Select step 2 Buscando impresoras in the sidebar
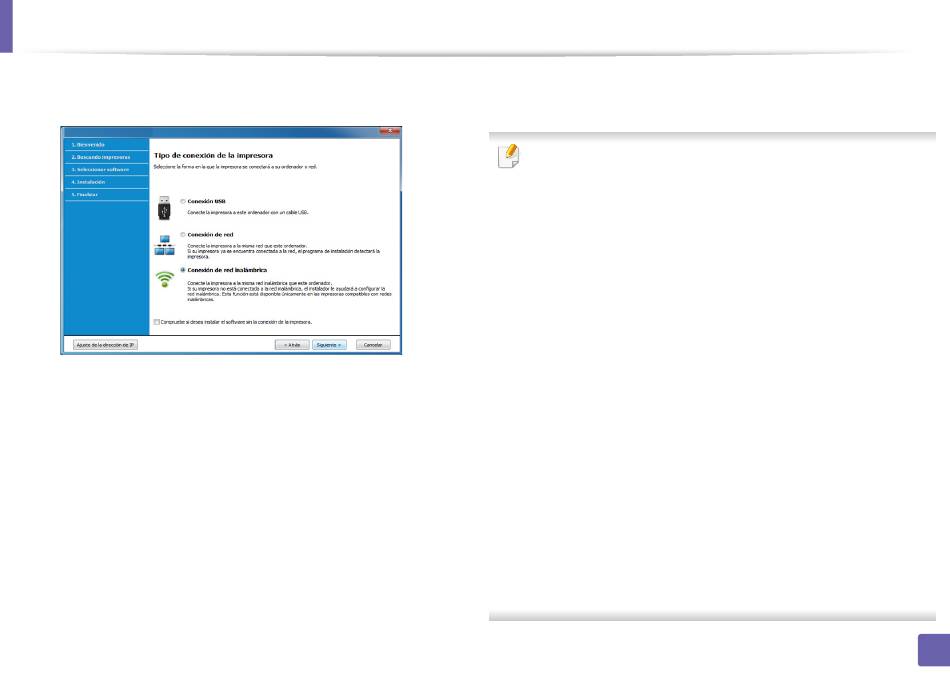The height and width of the screenshot is (674, 950). tap(107, 158)
